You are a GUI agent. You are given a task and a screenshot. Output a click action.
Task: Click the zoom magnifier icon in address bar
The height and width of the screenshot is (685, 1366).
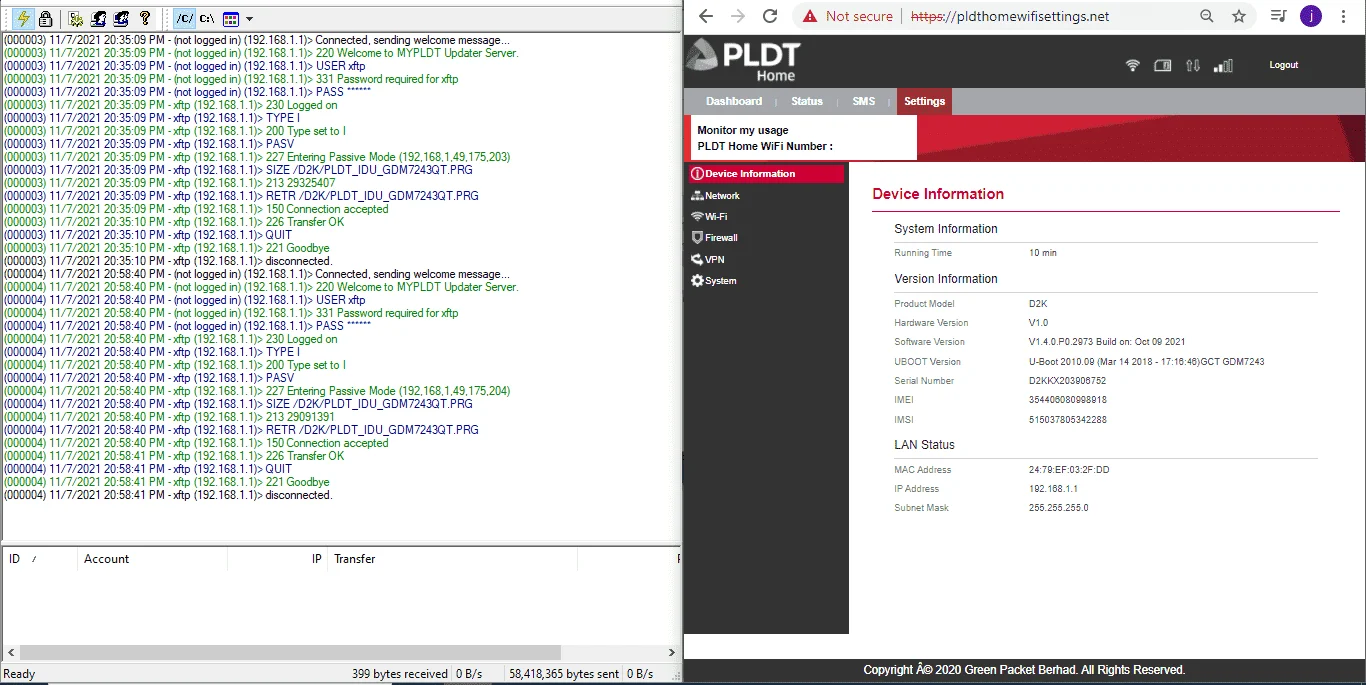(x=1207, y=16)
